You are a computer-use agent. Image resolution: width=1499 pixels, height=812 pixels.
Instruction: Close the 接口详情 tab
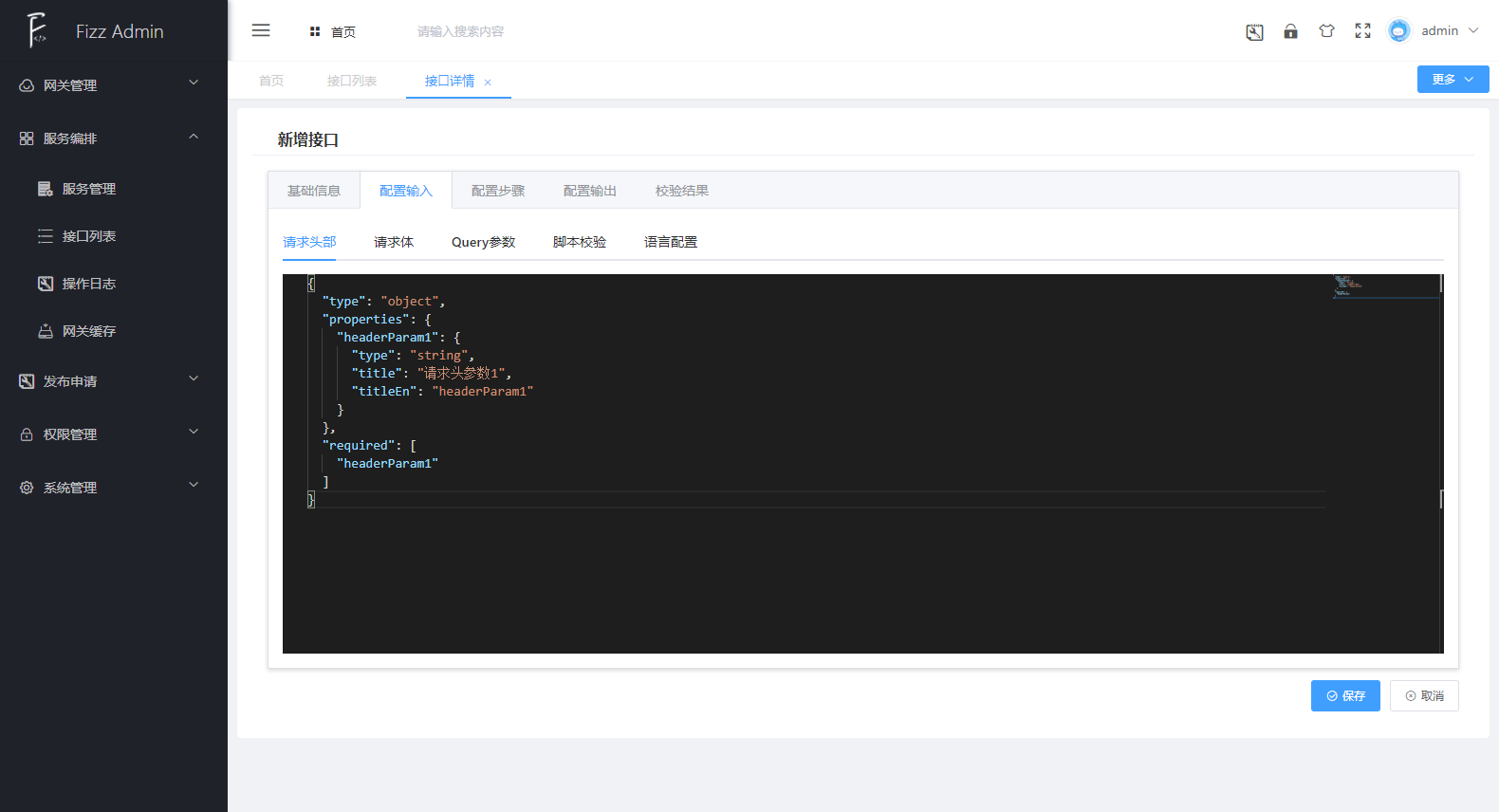pos(488,83)
